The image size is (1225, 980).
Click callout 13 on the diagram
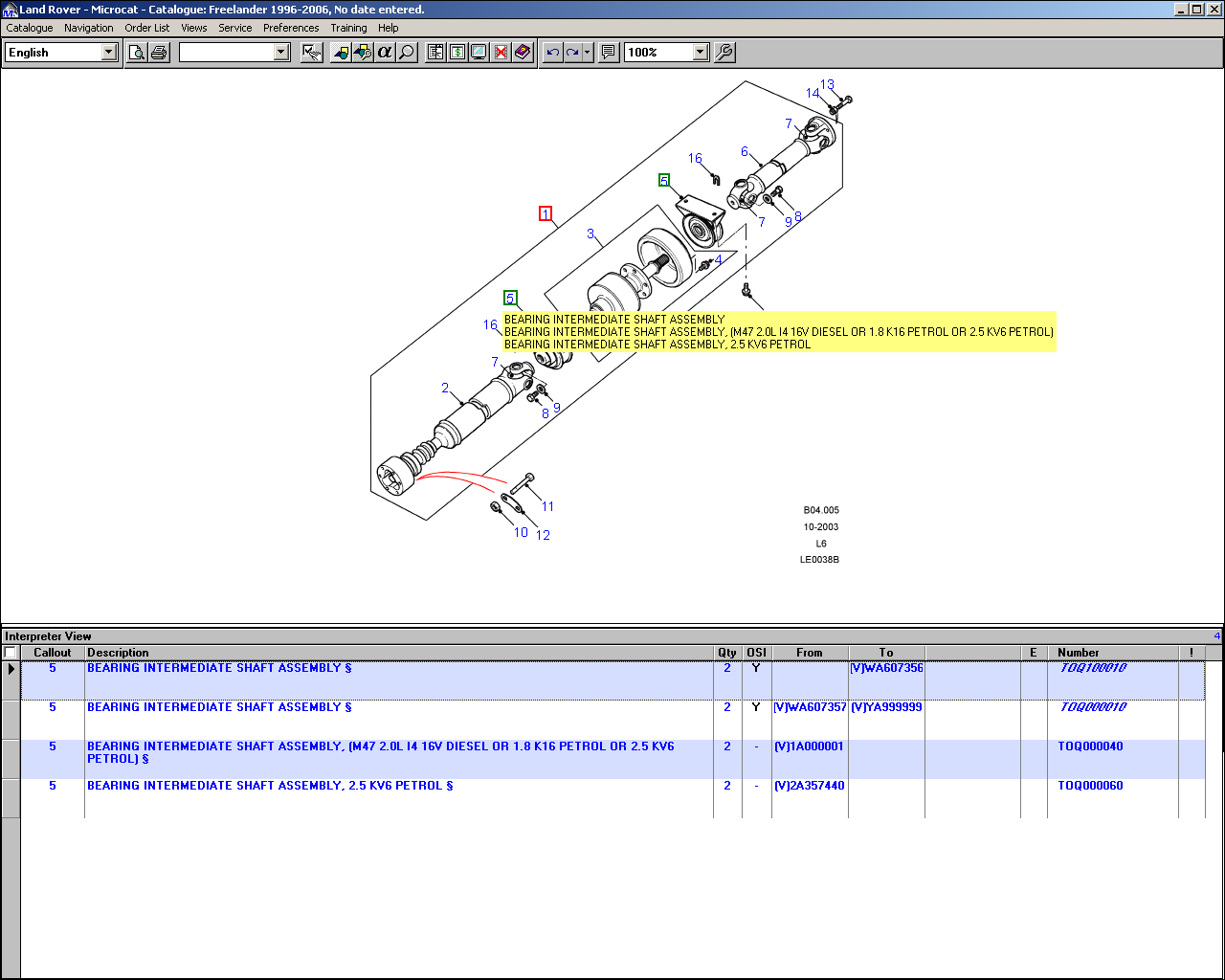click(827, 85)
